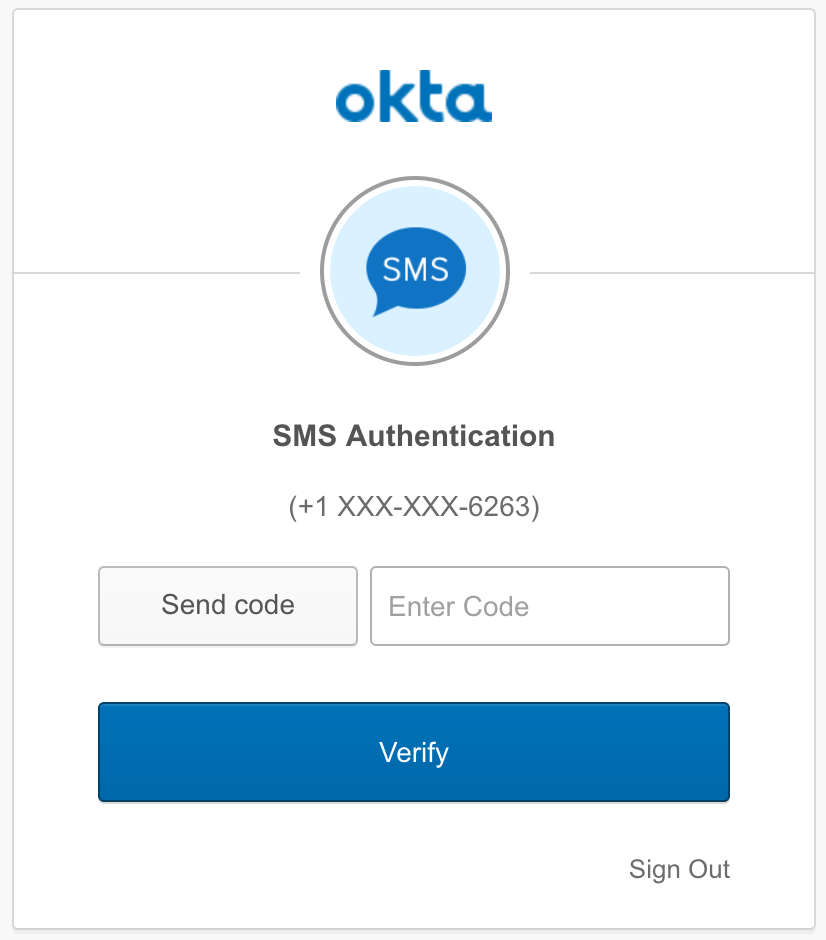Click the masked phone number ending 6263
Viewport: 826px width, 940px height.
tap(414, 507)
